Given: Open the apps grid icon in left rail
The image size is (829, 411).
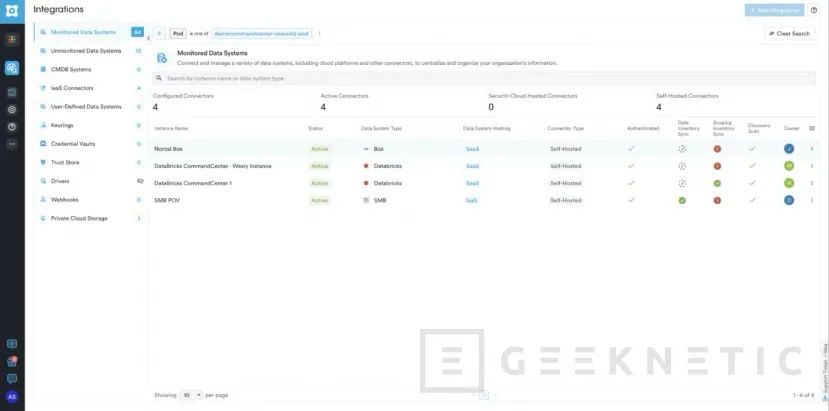Looking at the screenshot, I should coord(12,39).
